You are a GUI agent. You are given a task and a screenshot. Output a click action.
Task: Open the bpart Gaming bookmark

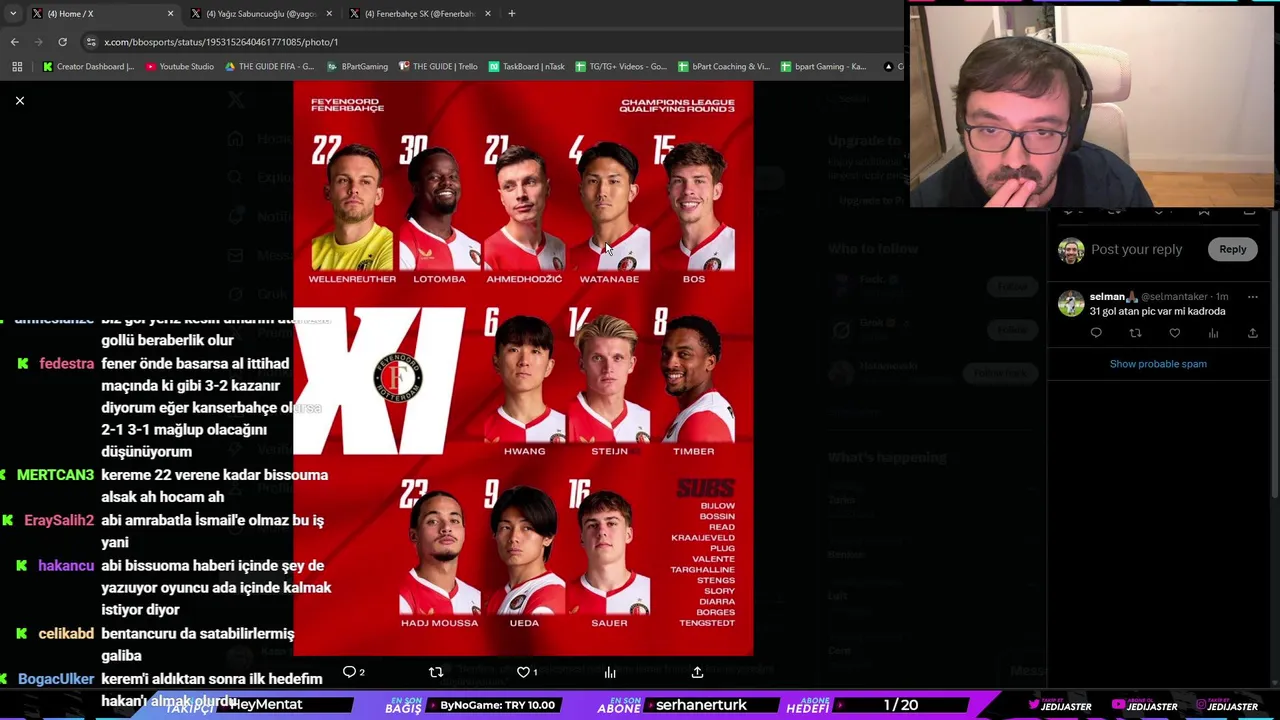click(x=823, y=67)
